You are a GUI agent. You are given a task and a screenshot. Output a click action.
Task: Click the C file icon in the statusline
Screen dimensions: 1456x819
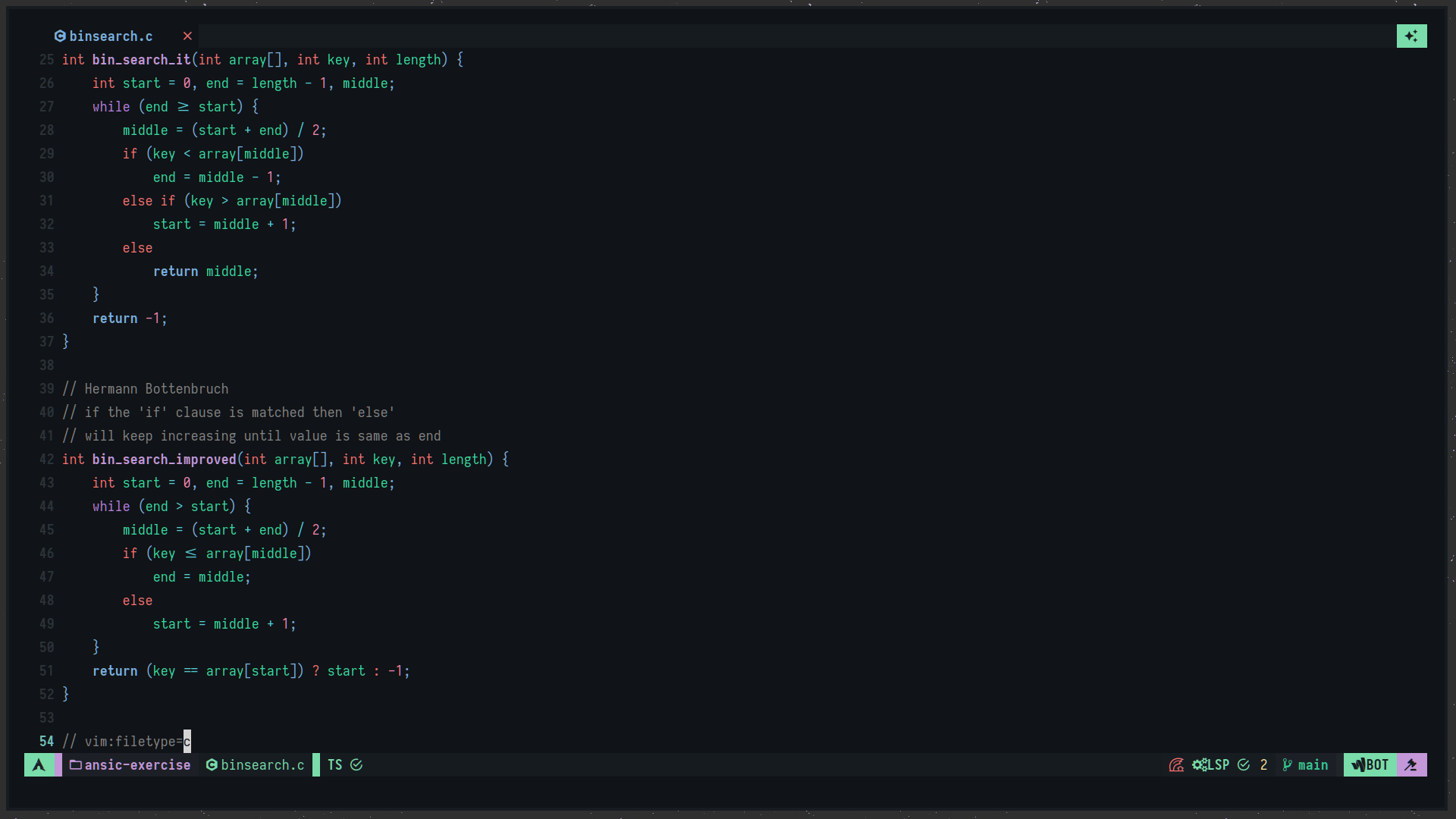point(212,764)
